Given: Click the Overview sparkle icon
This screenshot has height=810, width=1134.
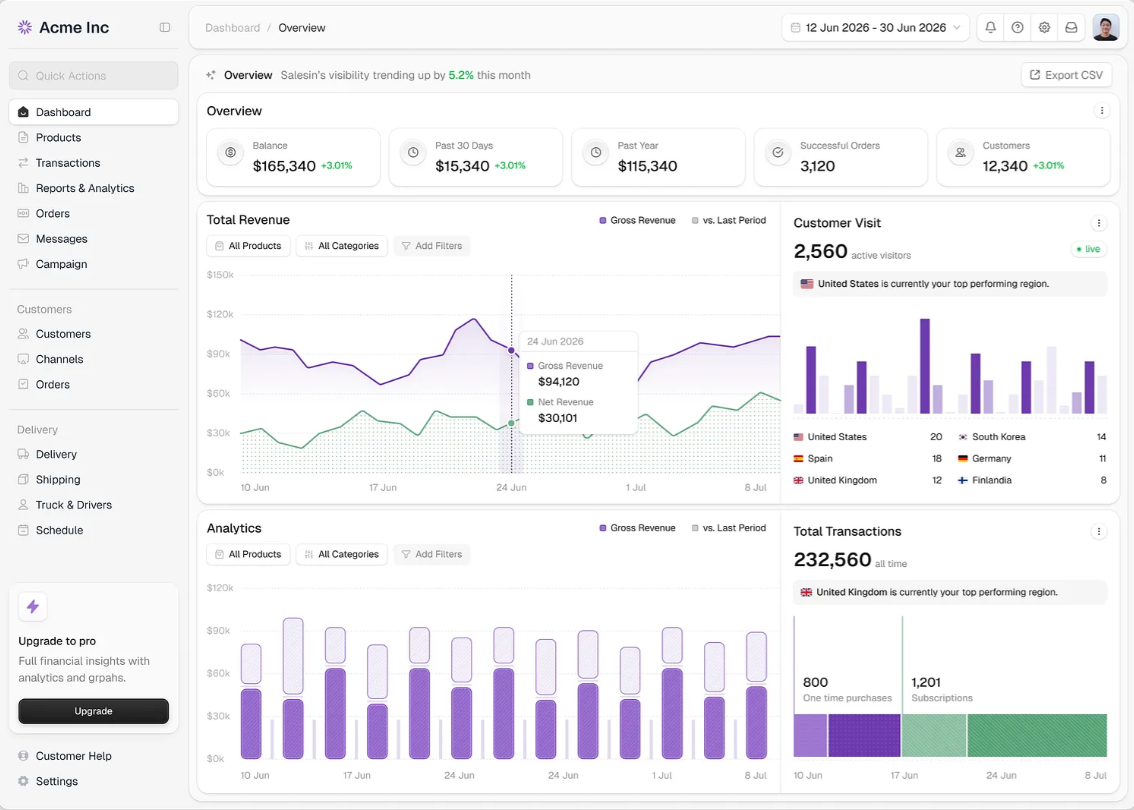Looking at the screenshot, I should 210,75.
